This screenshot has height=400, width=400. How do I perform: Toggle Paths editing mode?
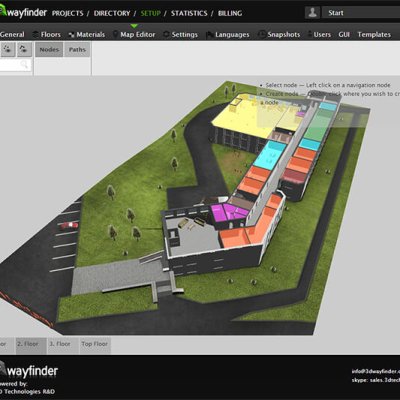coord(77,50)
